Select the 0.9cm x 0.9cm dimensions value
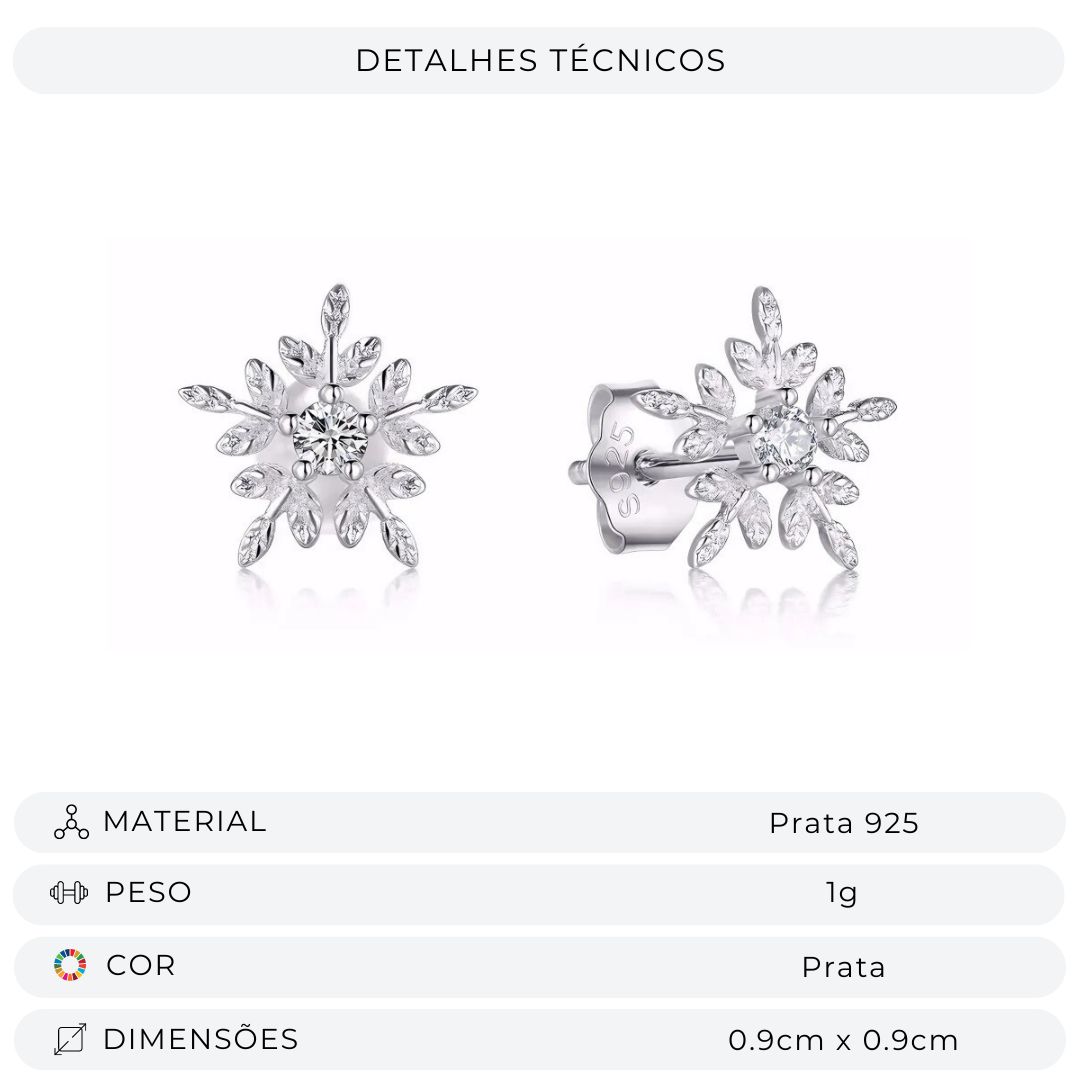Screen dimensions: 1080x1080 [x=843, y=1040]
